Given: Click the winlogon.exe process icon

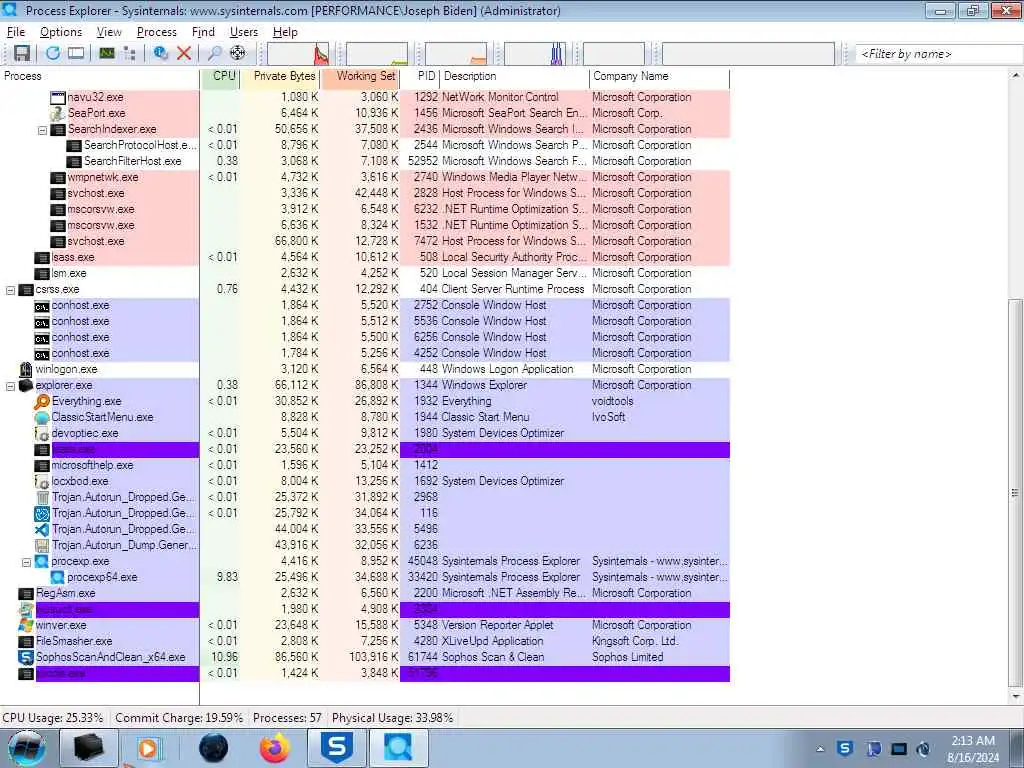Looking at the screenshot, I should 25,370.
